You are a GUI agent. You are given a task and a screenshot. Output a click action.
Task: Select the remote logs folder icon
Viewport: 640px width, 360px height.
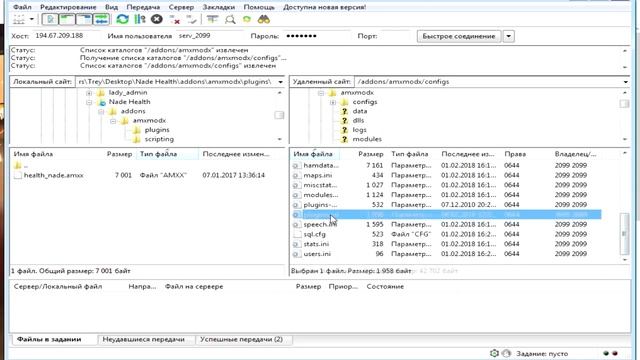point(344,130)
